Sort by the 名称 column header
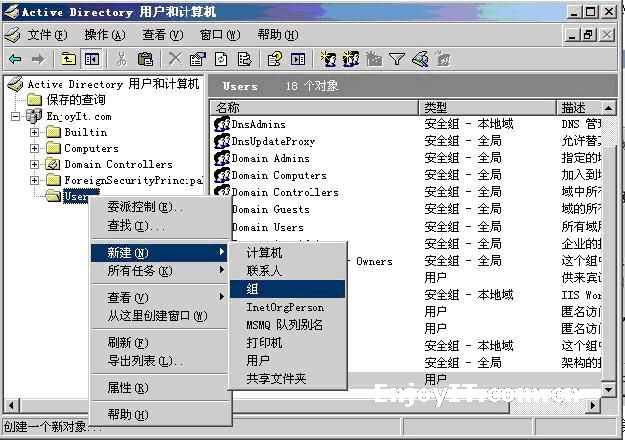625x440 pixels. pyautogui.click(x=314, y=108)
